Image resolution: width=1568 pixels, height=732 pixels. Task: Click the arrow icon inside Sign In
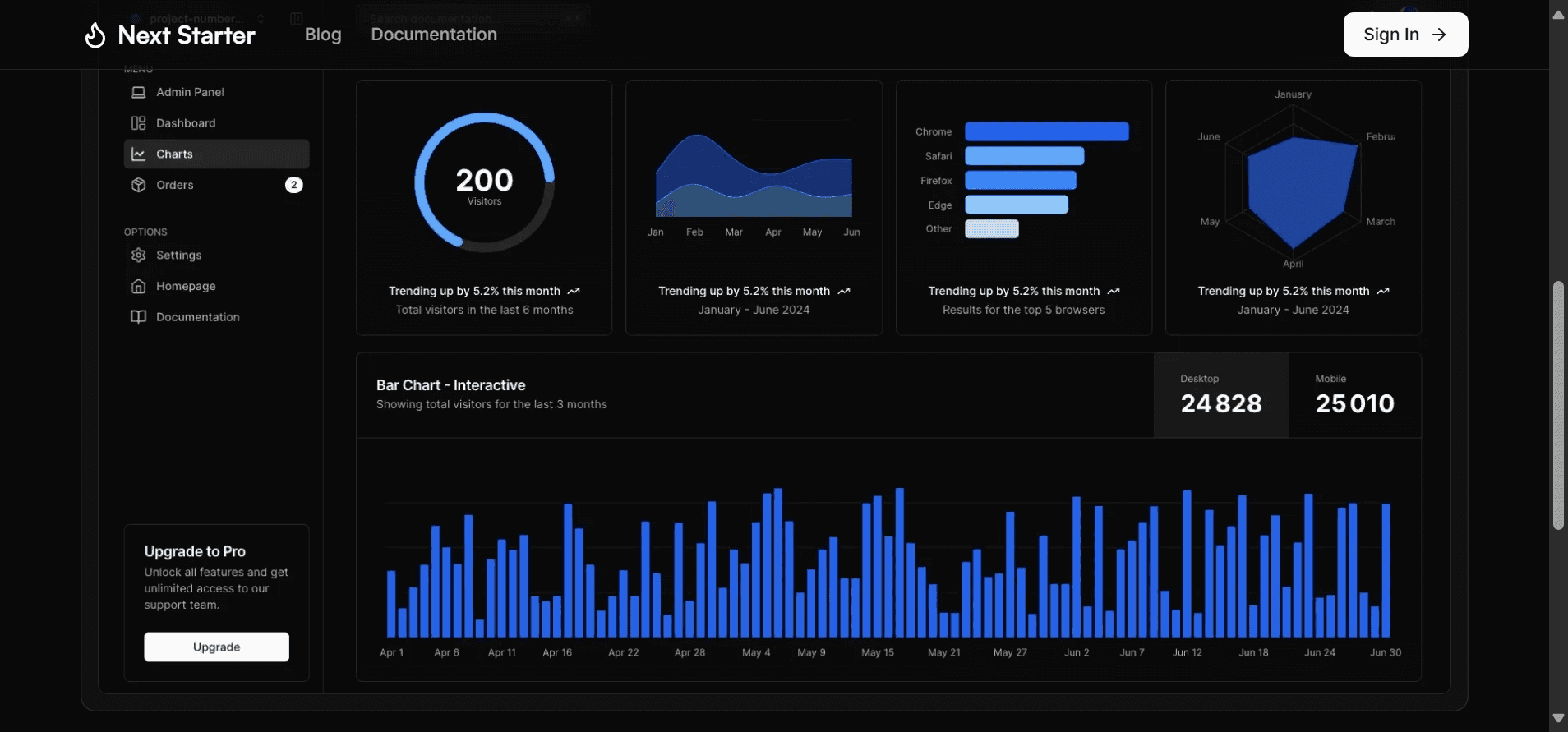coord(1439,35)
